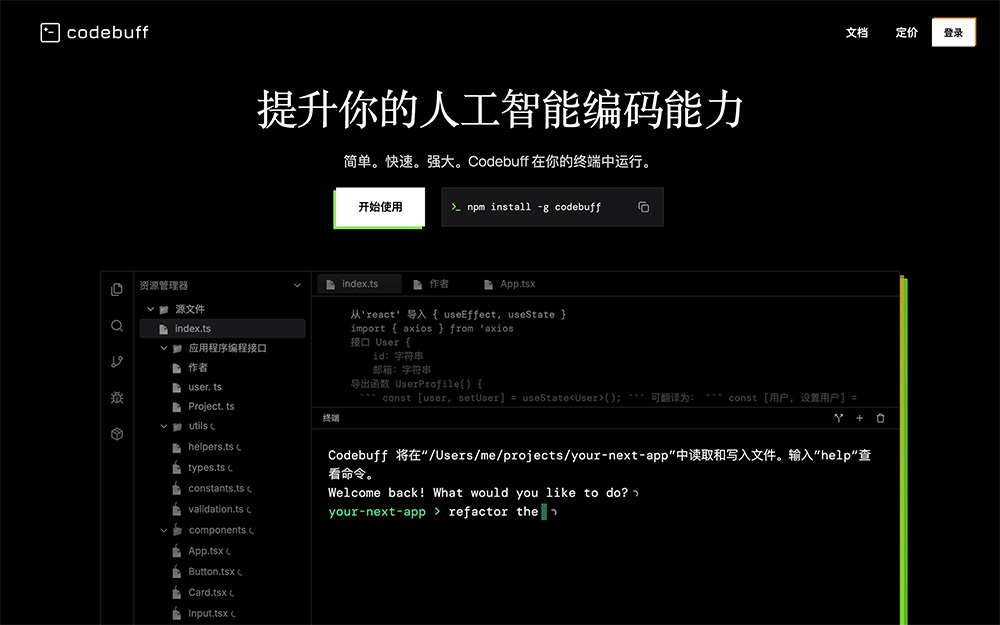1000x625 pixels.
Task: Open the extensions cube sidebar icon
Action: (117, 434)
